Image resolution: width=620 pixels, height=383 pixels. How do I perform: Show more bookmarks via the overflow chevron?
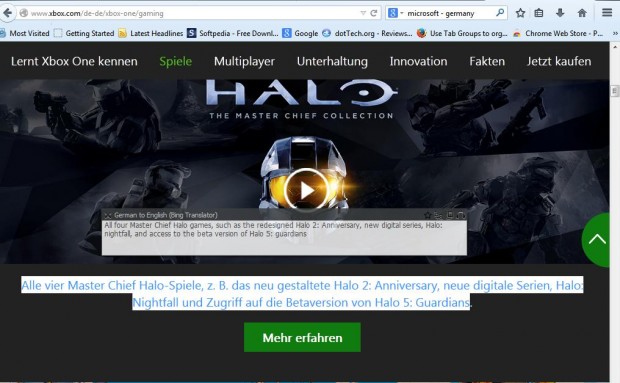tap(615, 33)
